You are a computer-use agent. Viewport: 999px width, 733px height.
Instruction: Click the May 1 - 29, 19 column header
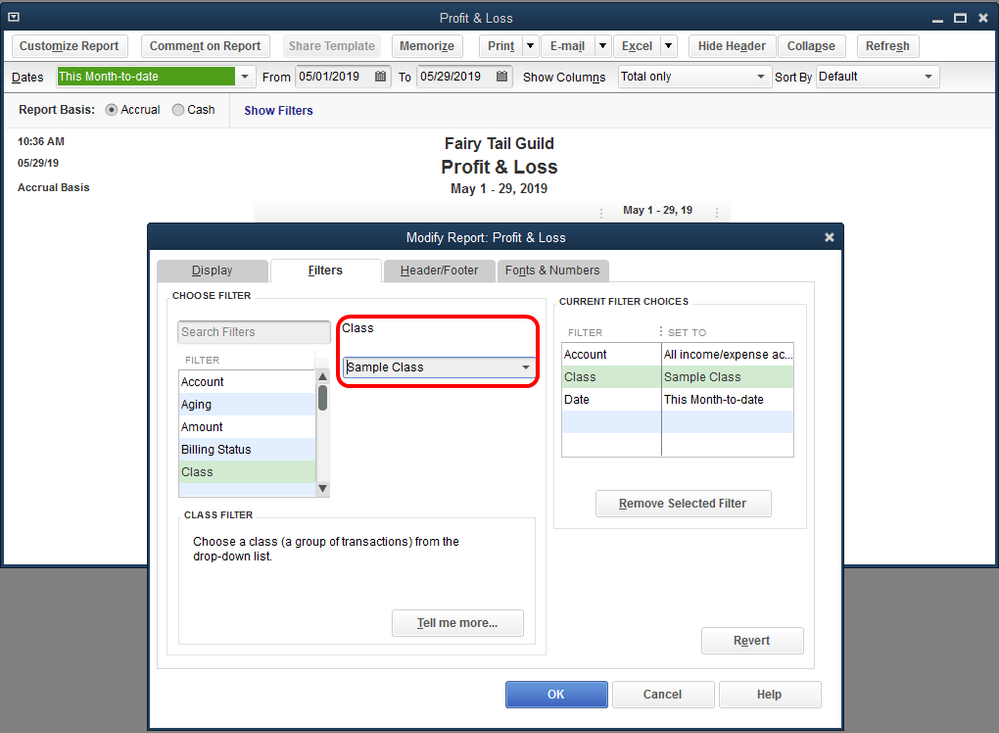pos(658,210)
